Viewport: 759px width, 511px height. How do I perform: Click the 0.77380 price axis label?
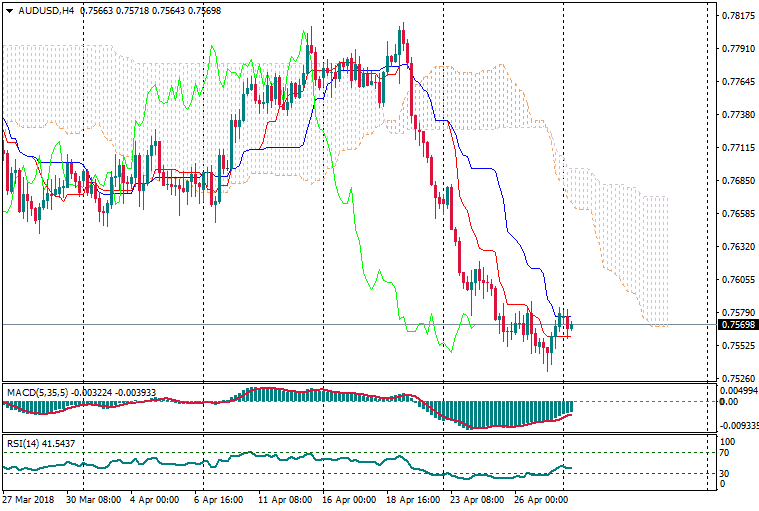(738, 115)
